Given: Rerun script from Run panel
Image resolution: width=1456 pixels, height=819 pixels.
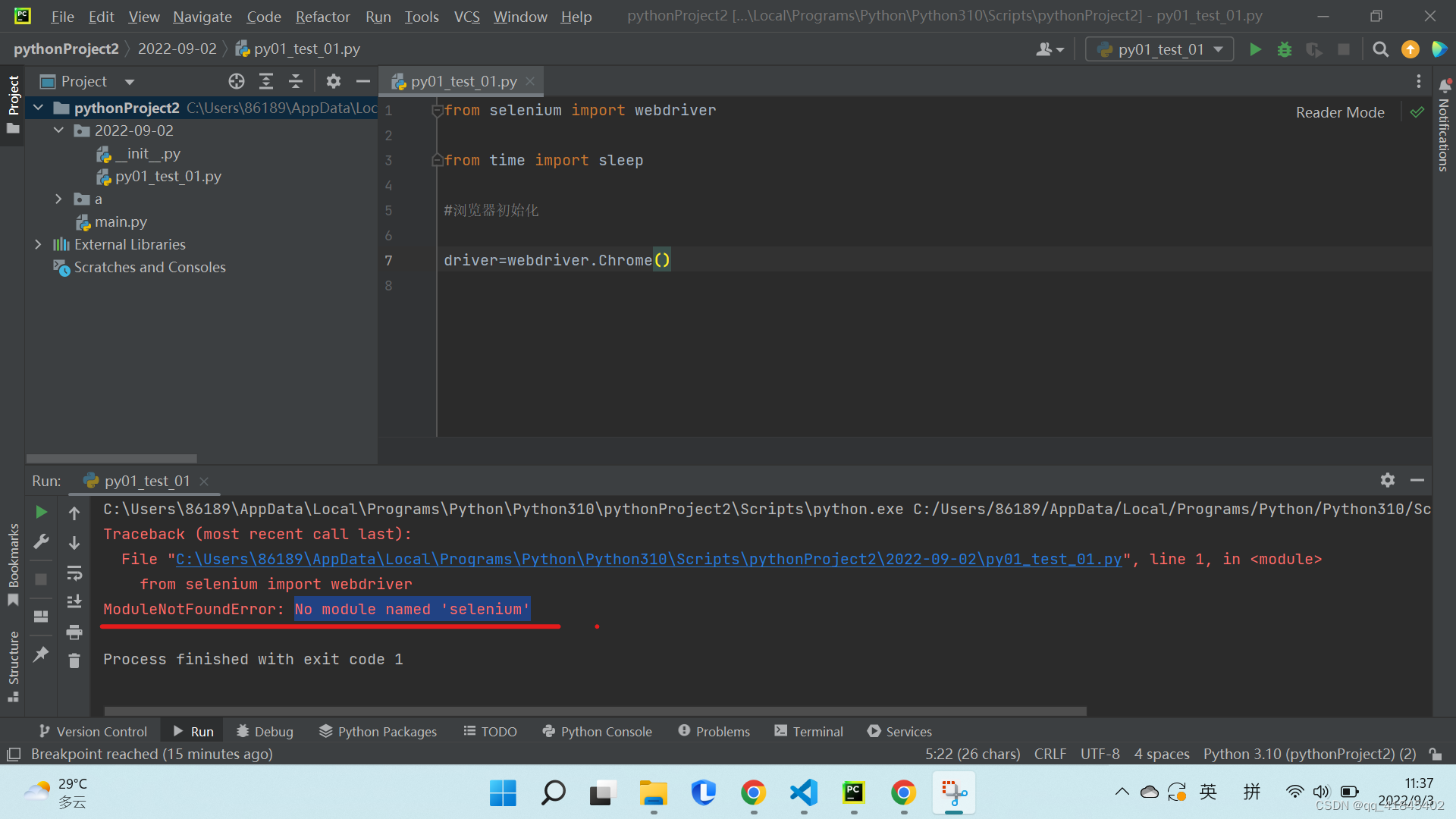Looking at the screenshot, I should click(x=42, y=513).
